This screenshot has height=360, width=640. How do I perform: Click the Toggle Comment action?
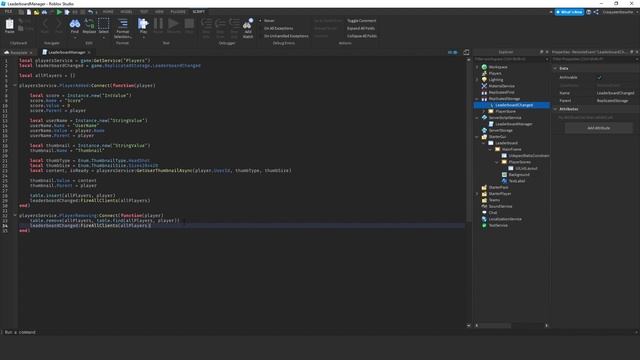coord(362,21)
